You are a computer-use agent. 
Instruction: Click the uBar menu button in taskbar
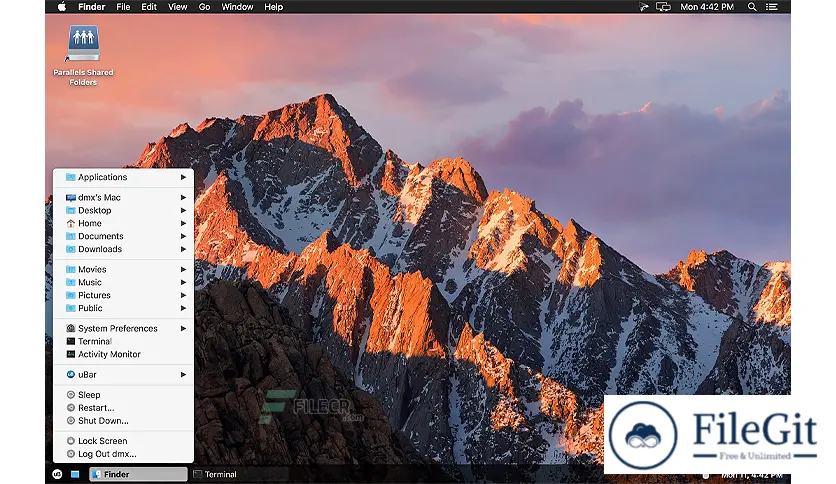tap(57, 474)
